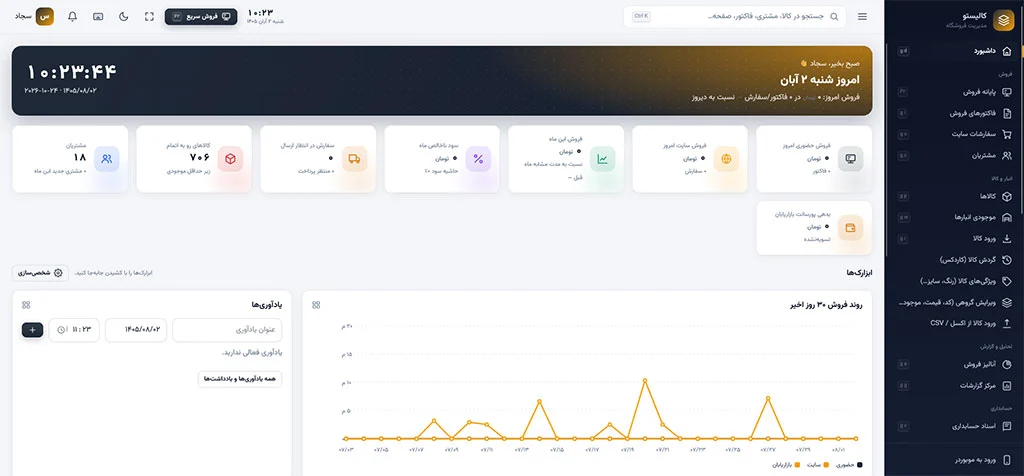Open همه یادآوری‌ها و یادداشت‌ها link
Viewport: 1024px width, 476px height.
click(x=240, y=379)
